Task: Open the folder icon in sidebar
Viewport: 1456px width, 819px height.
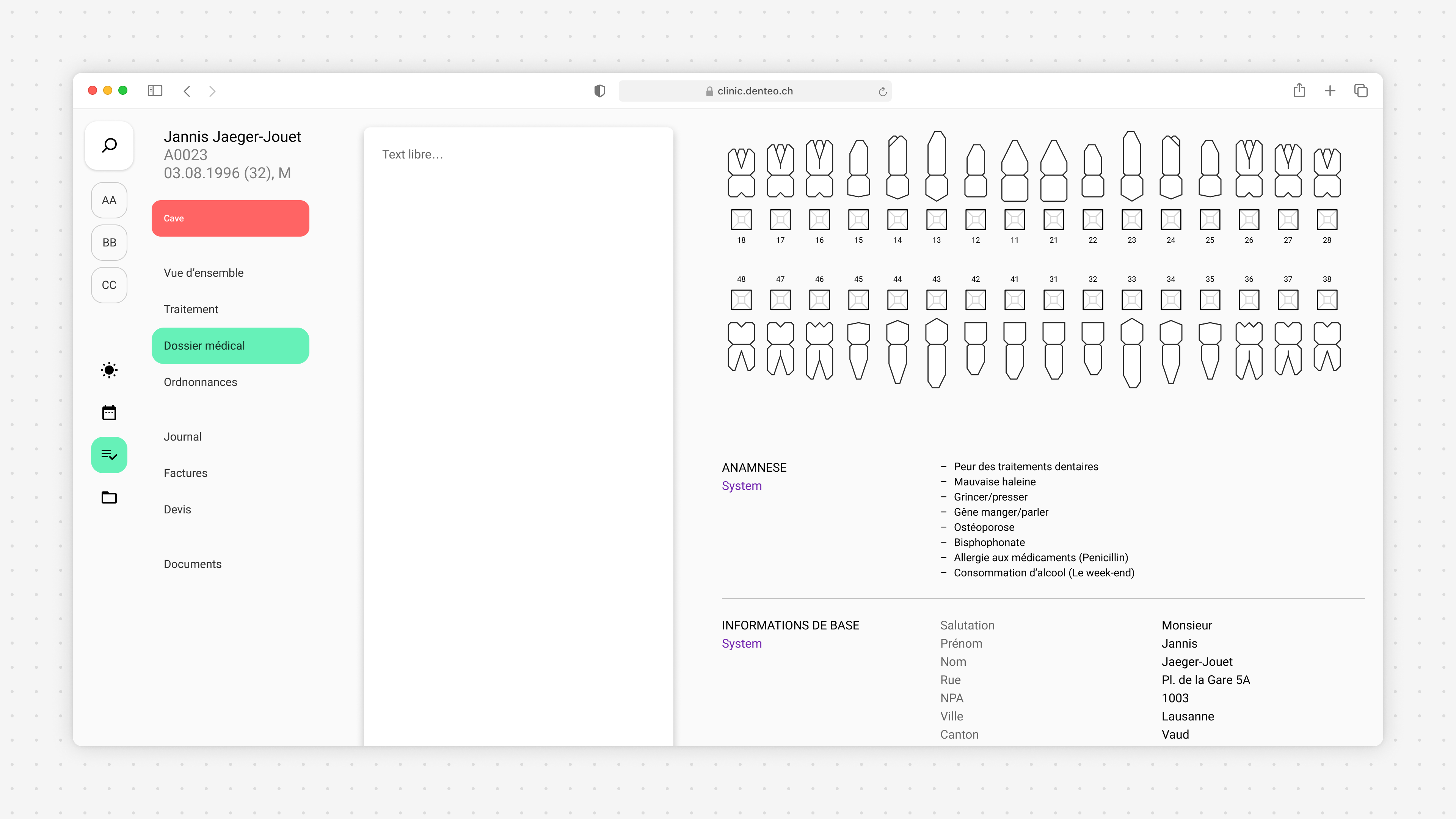Action: click(x=109, y=497)
